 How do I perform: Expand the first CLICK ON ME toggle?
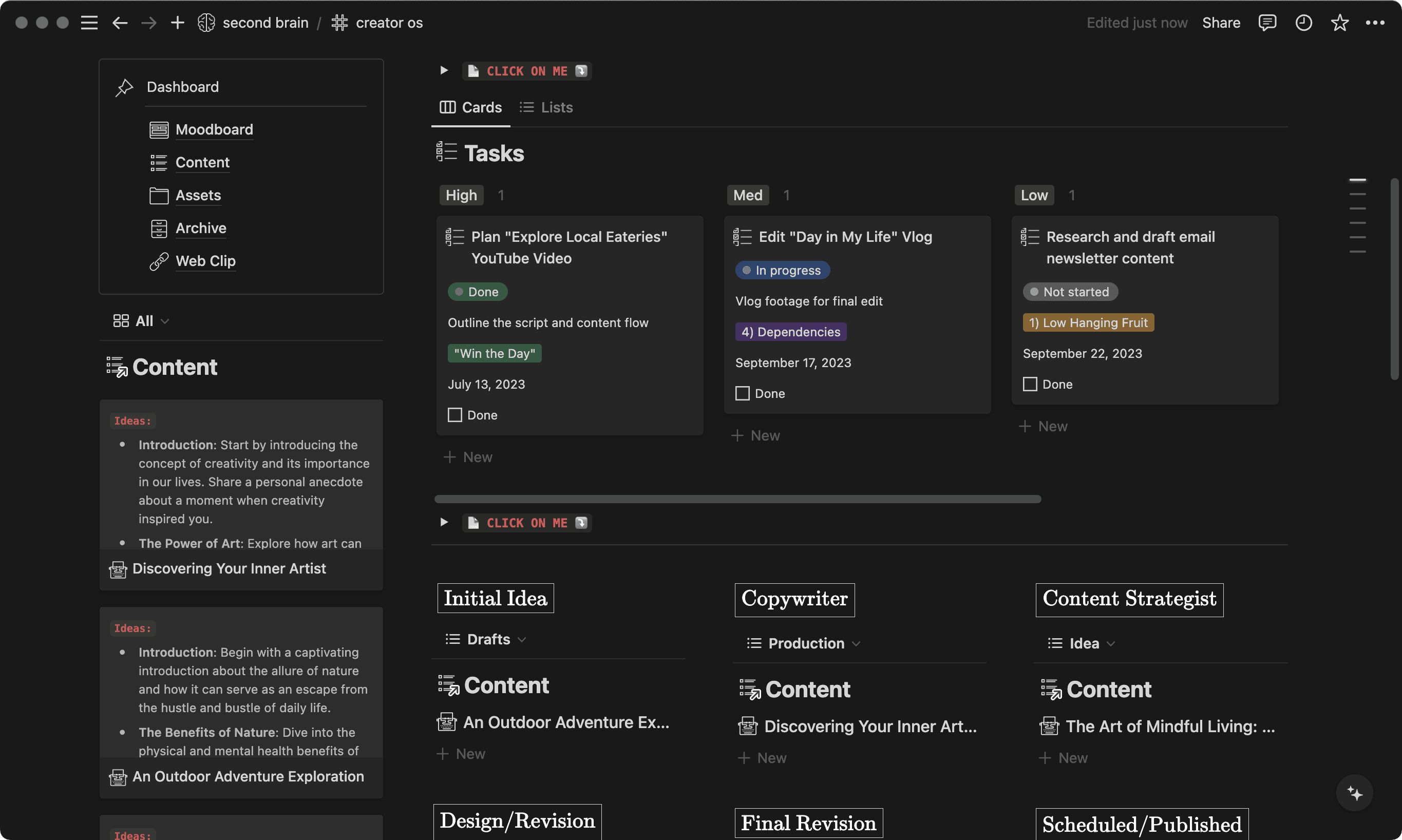click(x=444, y=71)
